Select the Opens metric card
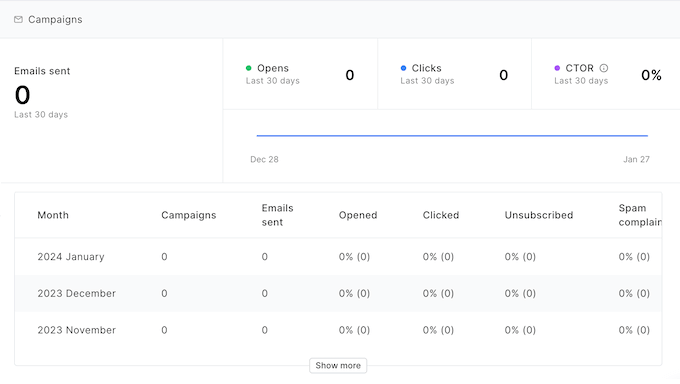The image size is (680, 384). click(300, 74)
